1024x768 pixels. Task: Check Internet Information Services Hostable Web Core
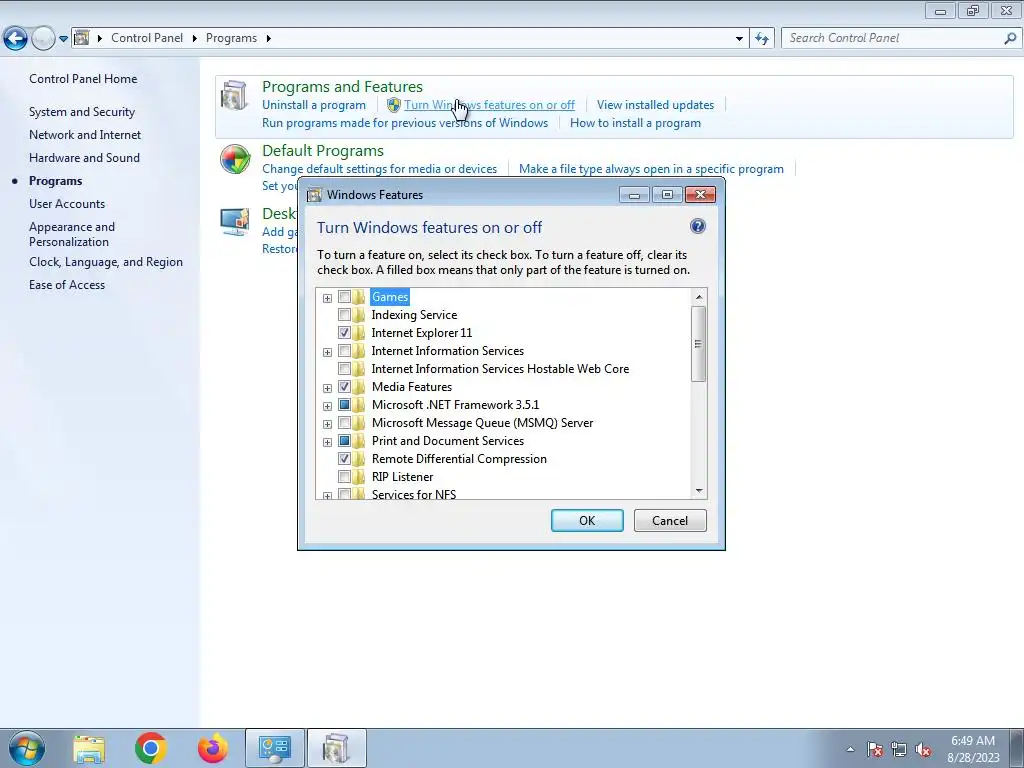(x=344, y=369)
